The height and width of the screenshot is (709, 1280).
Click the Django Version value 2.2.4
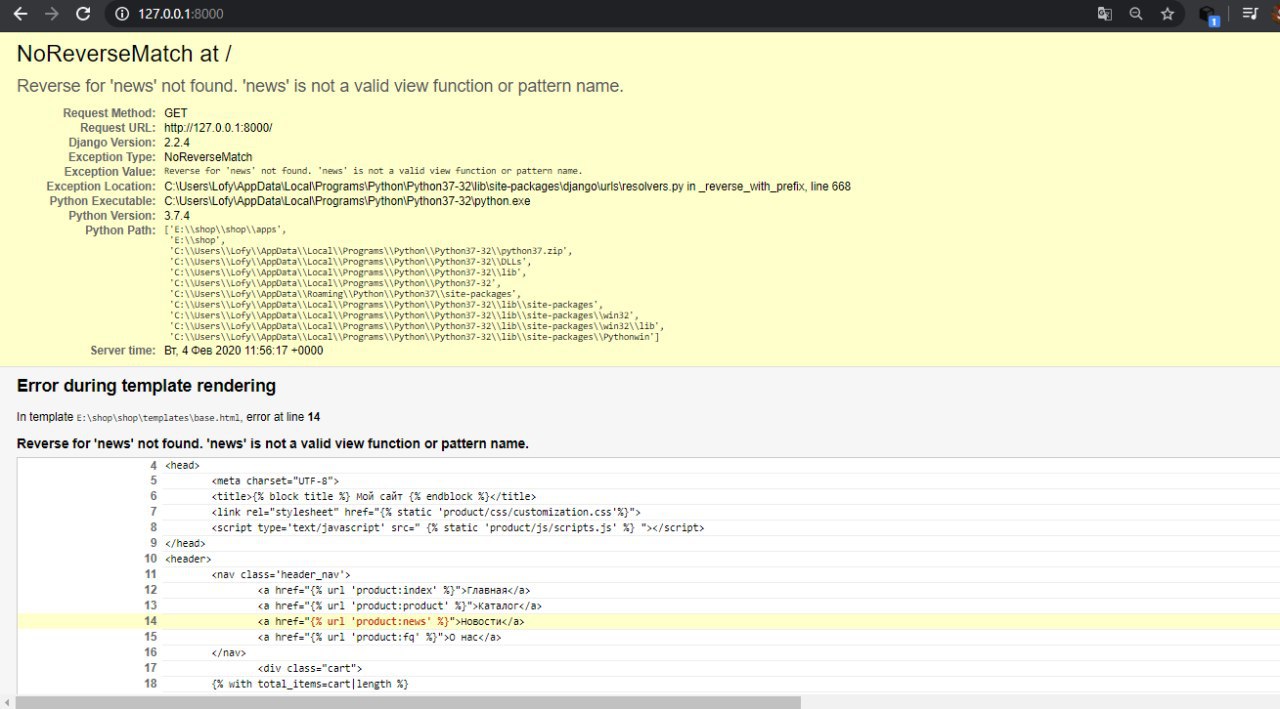pyautogui.click(x=177, y=143)
